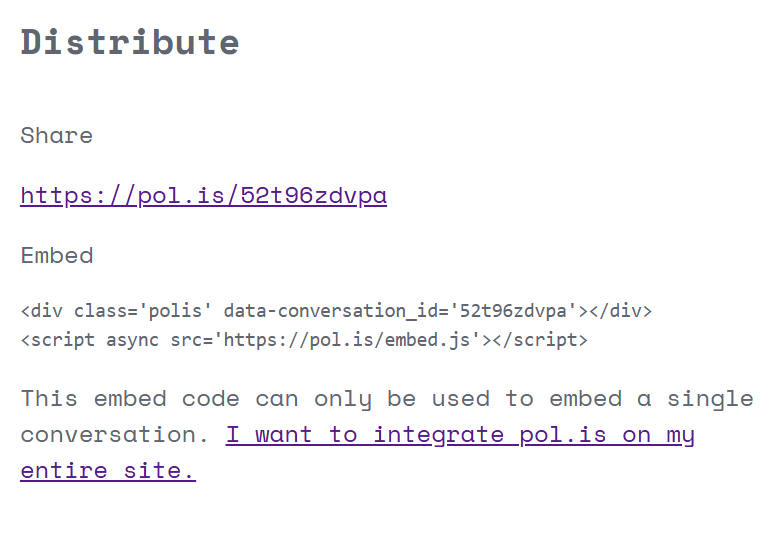This screenshot has width=779, height=546.
Task: Click the word 'conversation.' before the link
Action: 114,435
